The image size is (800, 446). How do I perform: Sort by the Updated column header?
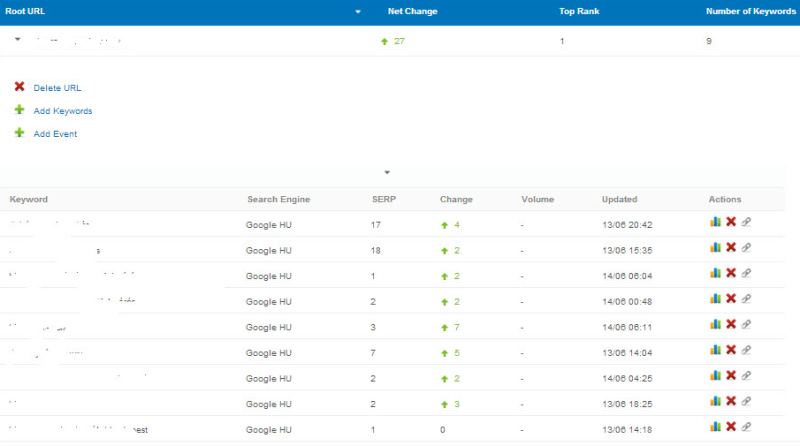tap(619, 199)
